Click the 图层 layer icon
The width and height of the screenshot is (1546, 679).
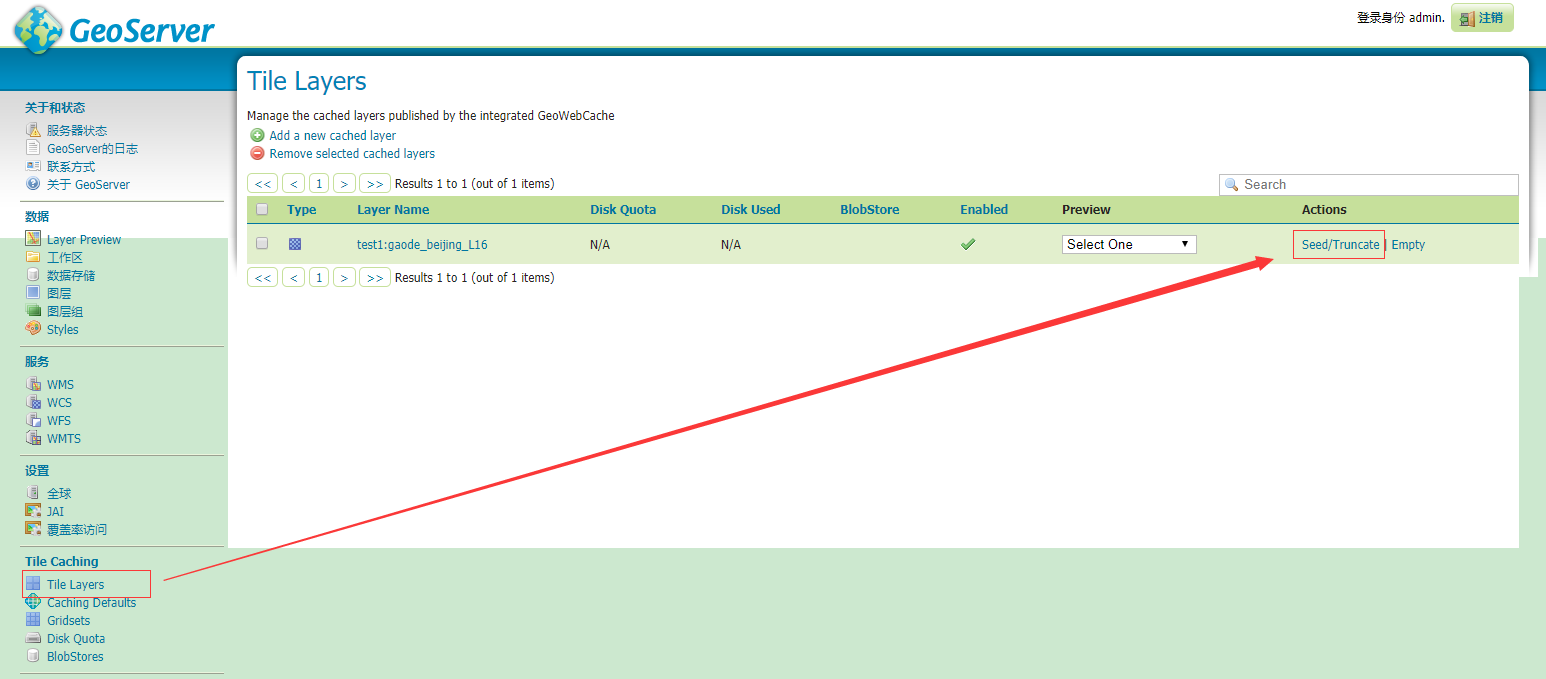point(33,293)
